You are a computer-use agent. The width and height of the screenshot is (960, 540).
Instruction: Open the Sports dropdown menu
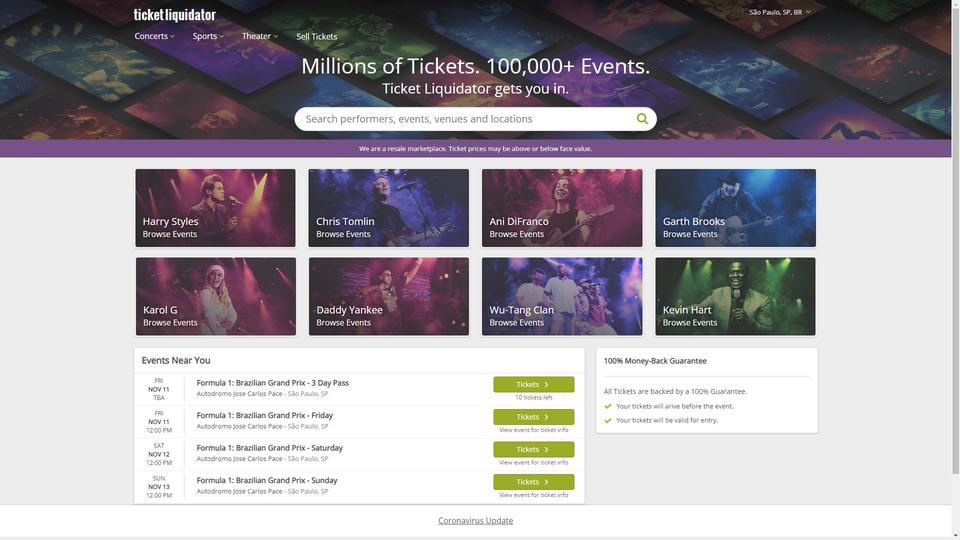(208, 36)
